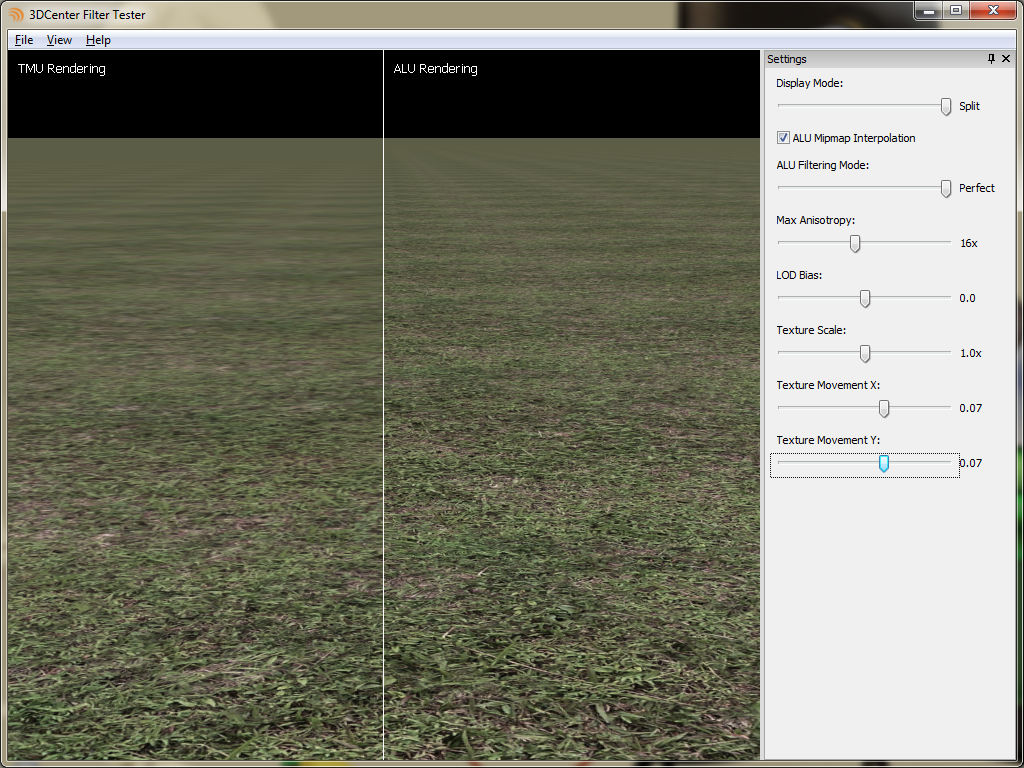Click the Max Anisotropy label
This screenshot has height=768, width=1024.
[816, 220]
